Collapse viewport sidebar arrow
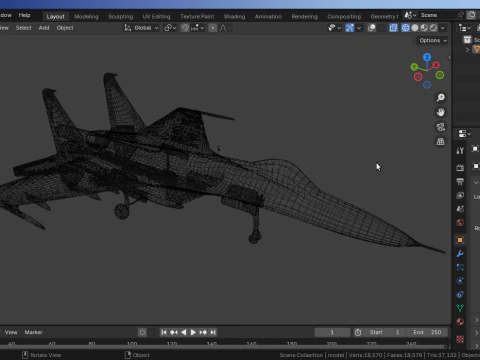Viewport: 480px width, 360px height. (450, 57)
